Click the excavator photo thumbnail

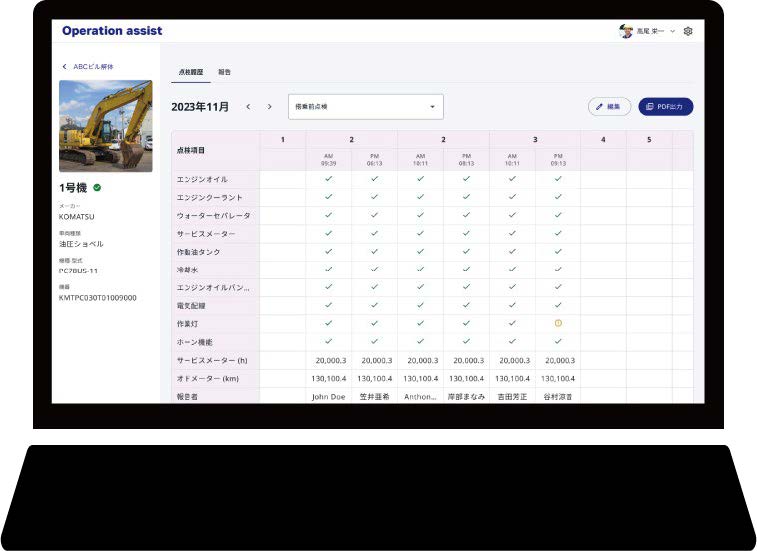click(x=106, y=126)
